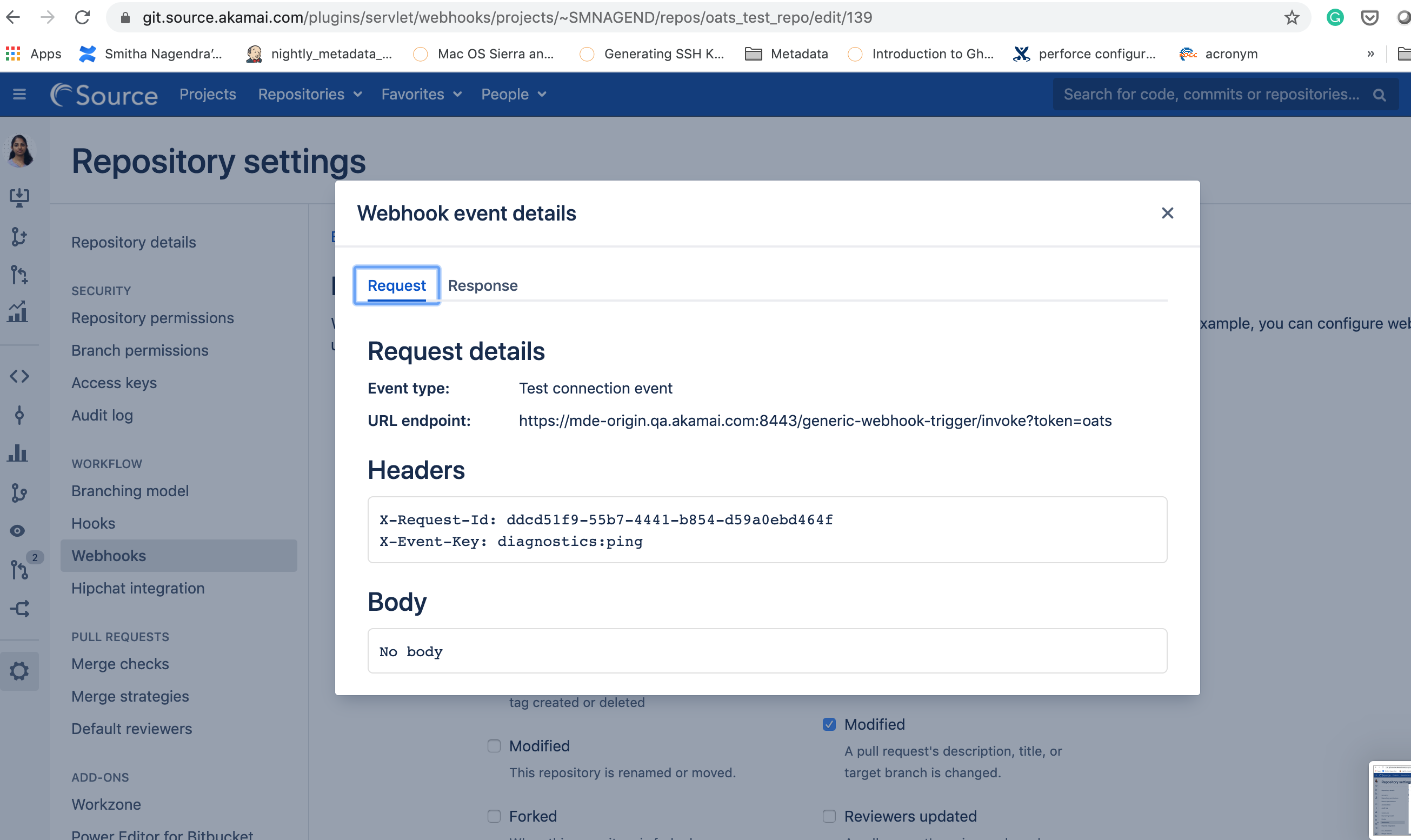Image resolution: width=1411 pixels, height=840 pixels.
Task: Open the Commits sidebar icon
Action: 19,415
